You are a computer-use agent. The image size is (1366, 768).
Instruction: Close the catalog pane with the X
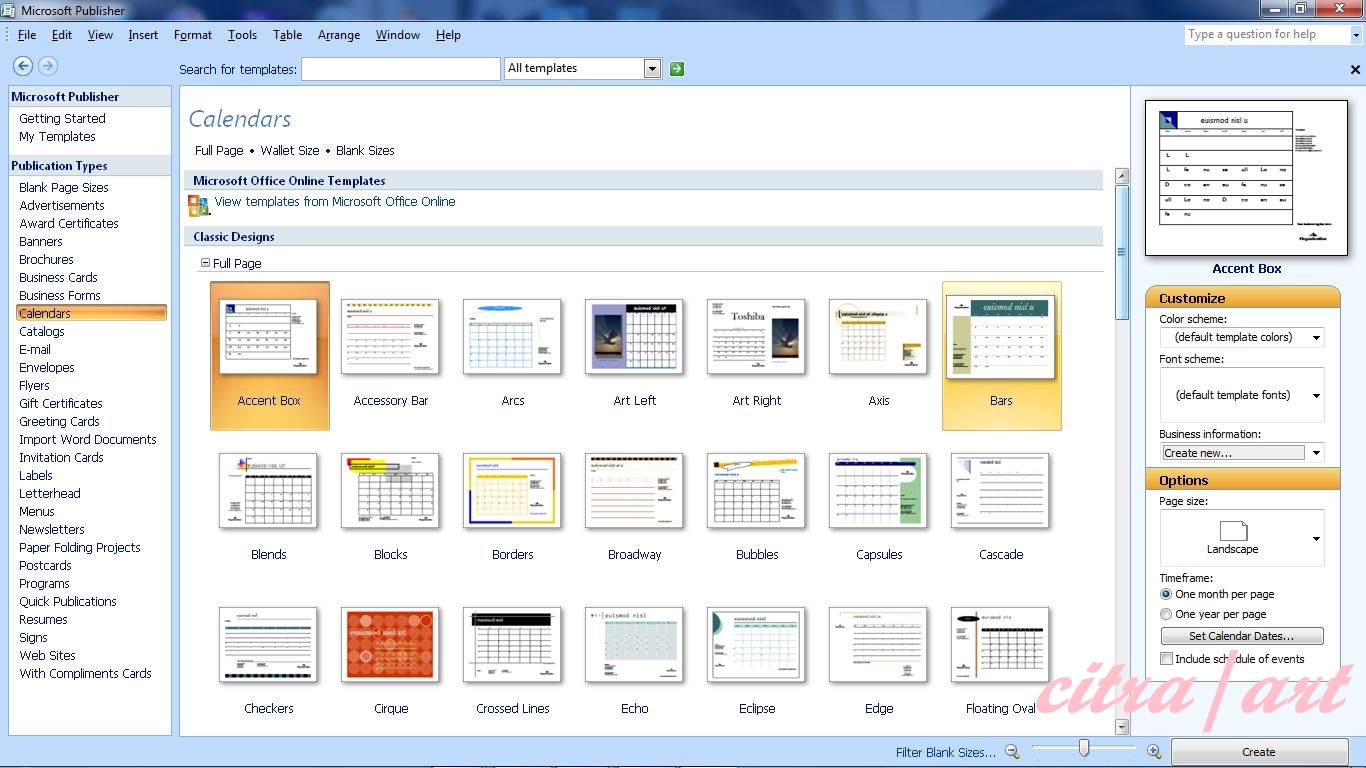tap(1355, 70)
